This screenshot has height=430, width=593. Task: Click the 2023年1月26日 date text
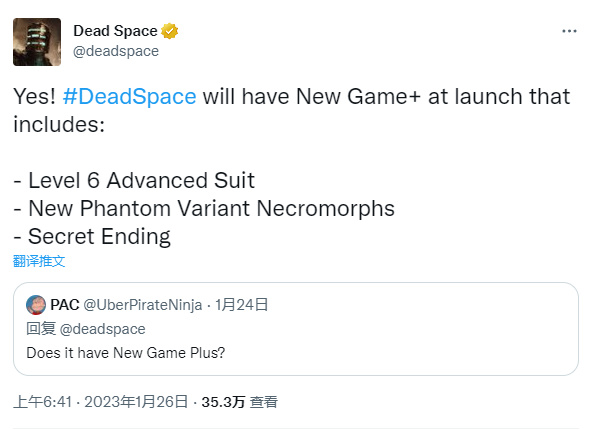point(136,402)
